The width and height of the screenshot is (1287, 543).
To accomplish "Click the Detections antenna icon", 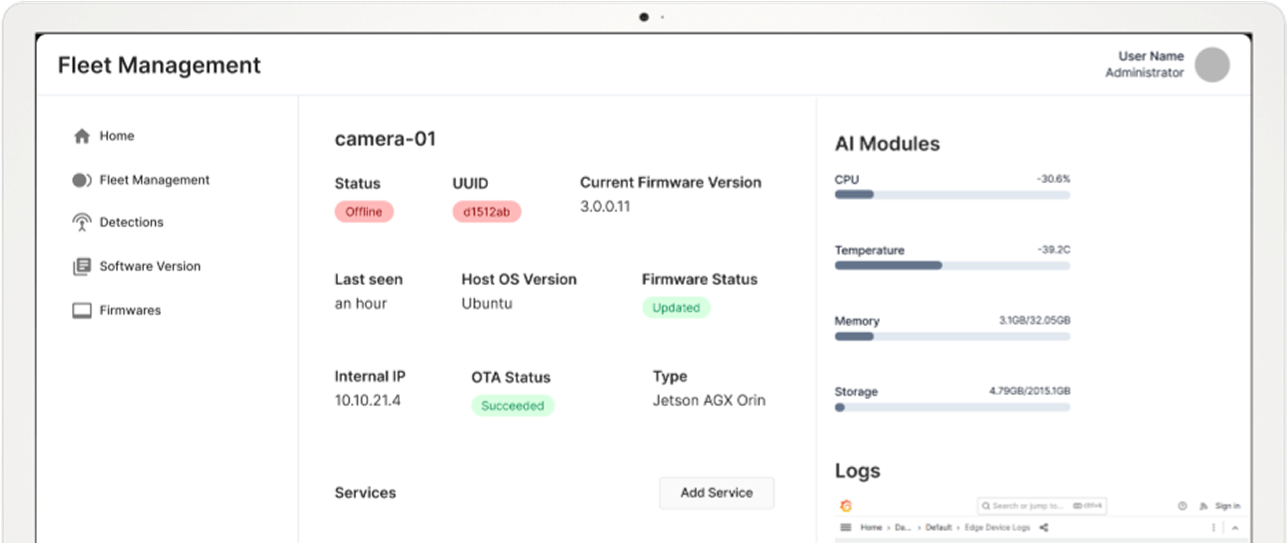I will (x=82, y=222).
